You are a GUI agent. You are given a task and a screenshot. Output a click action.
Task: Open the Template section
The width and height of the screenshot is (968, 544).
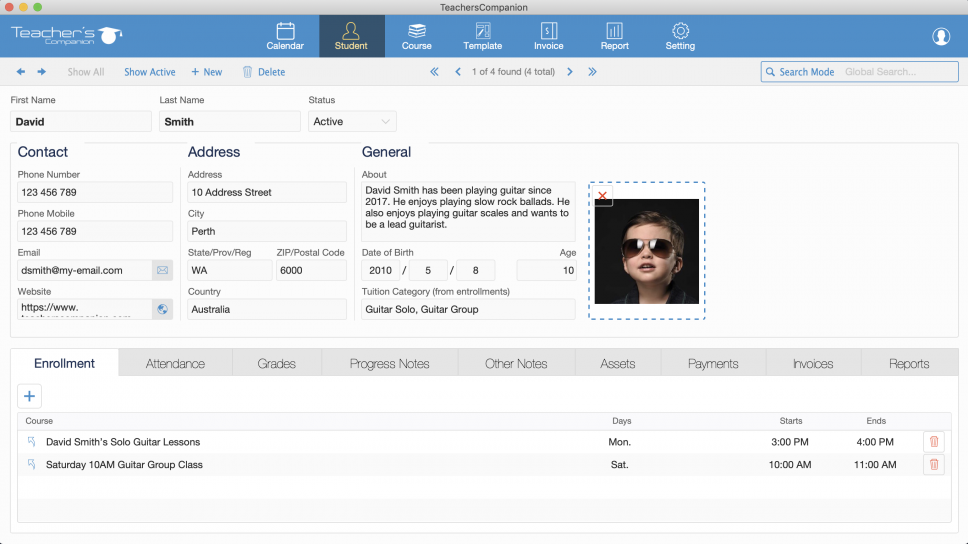point(483,36)
